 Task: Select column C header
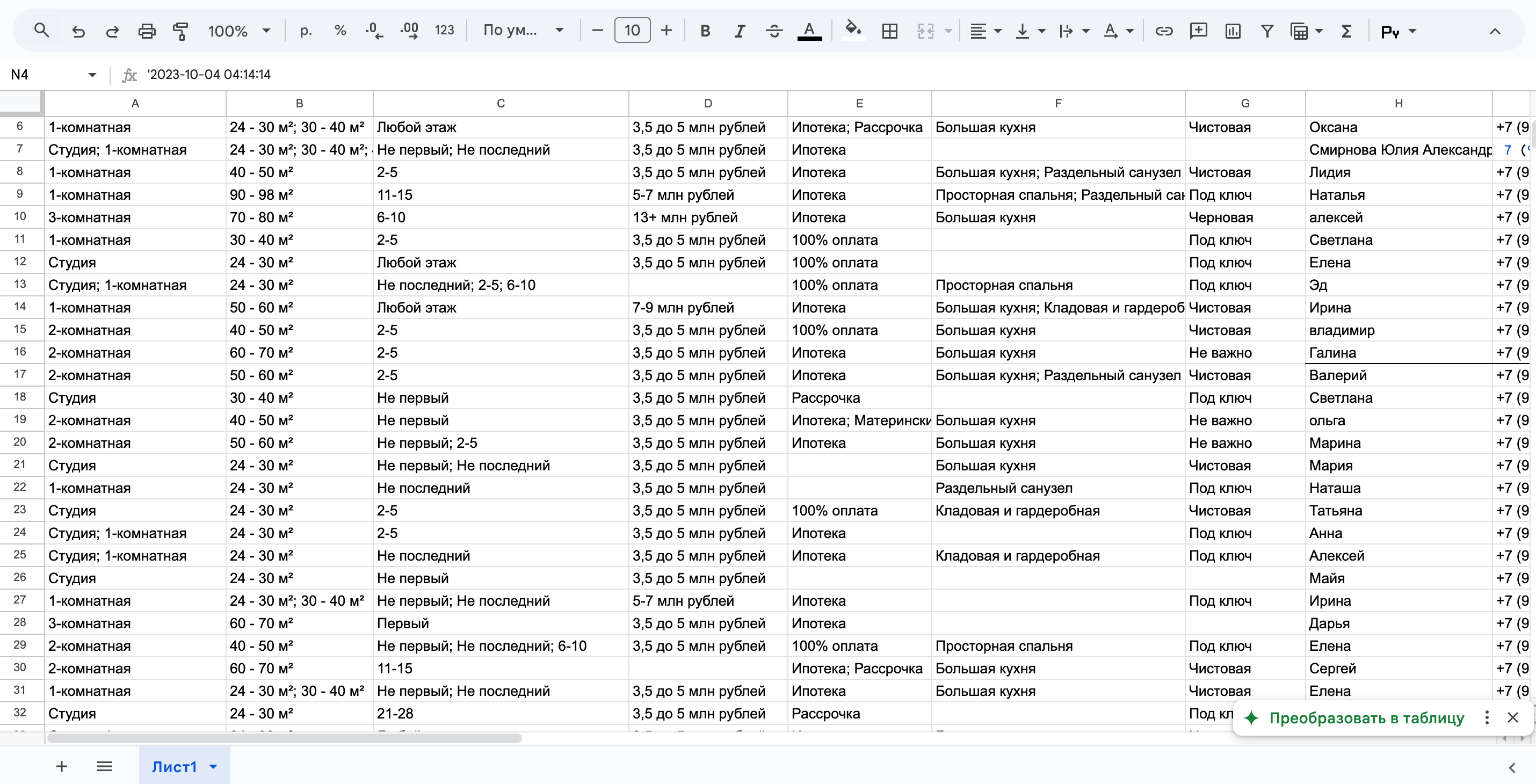pos(501,103)
